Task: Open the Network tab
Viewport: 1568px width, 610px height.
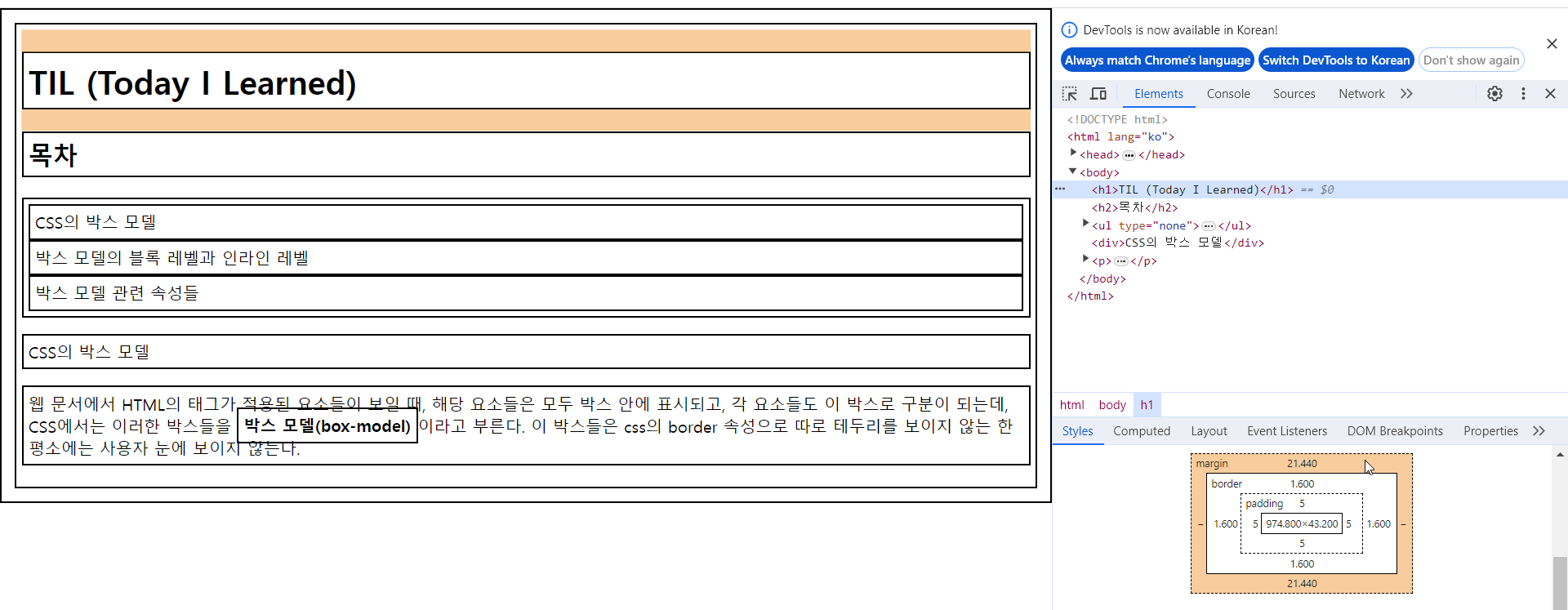Action: tap(1361, 94)
